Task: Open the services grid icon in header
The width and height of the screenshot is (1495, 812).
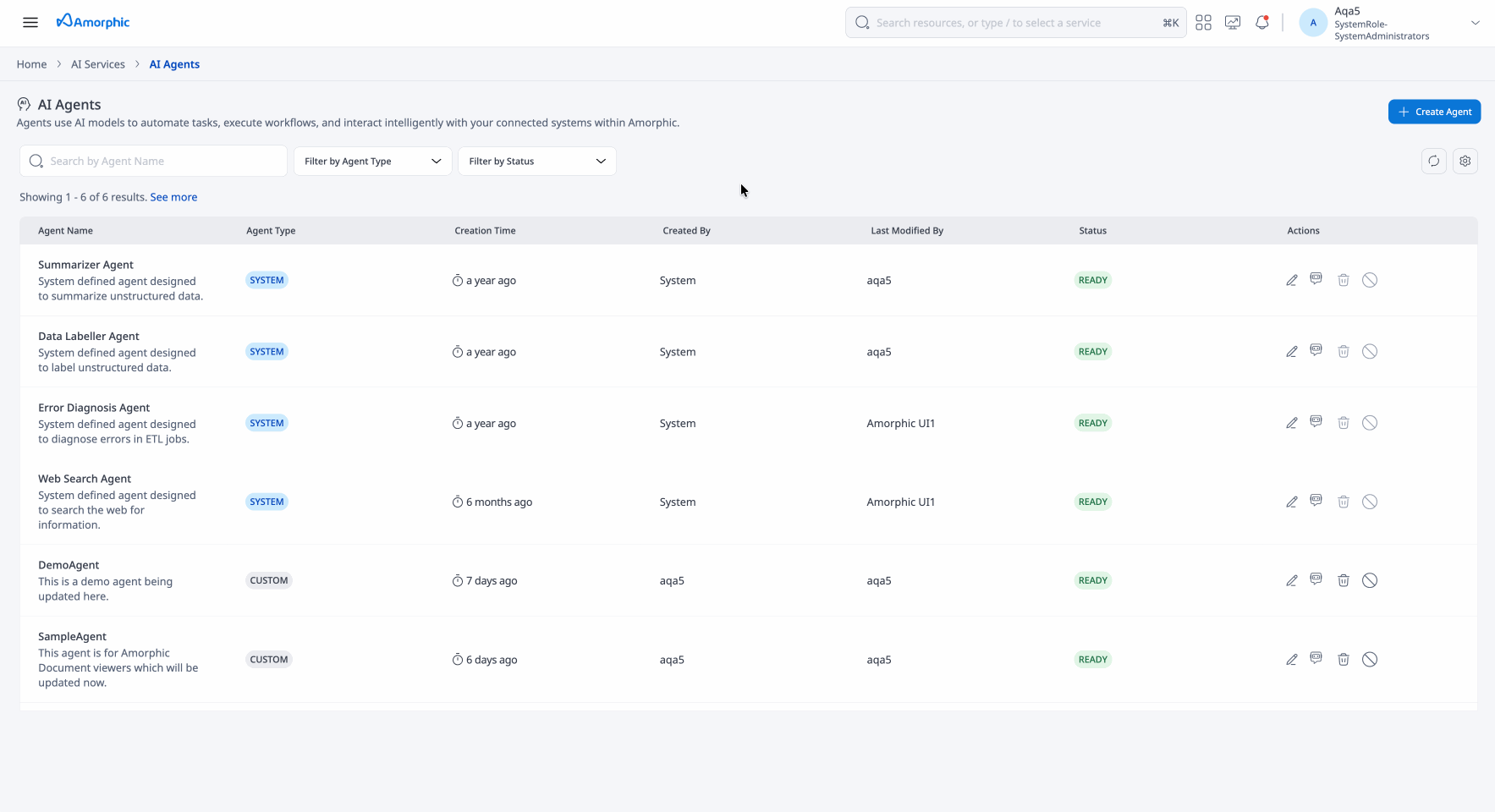Action: pos(1203,23)
